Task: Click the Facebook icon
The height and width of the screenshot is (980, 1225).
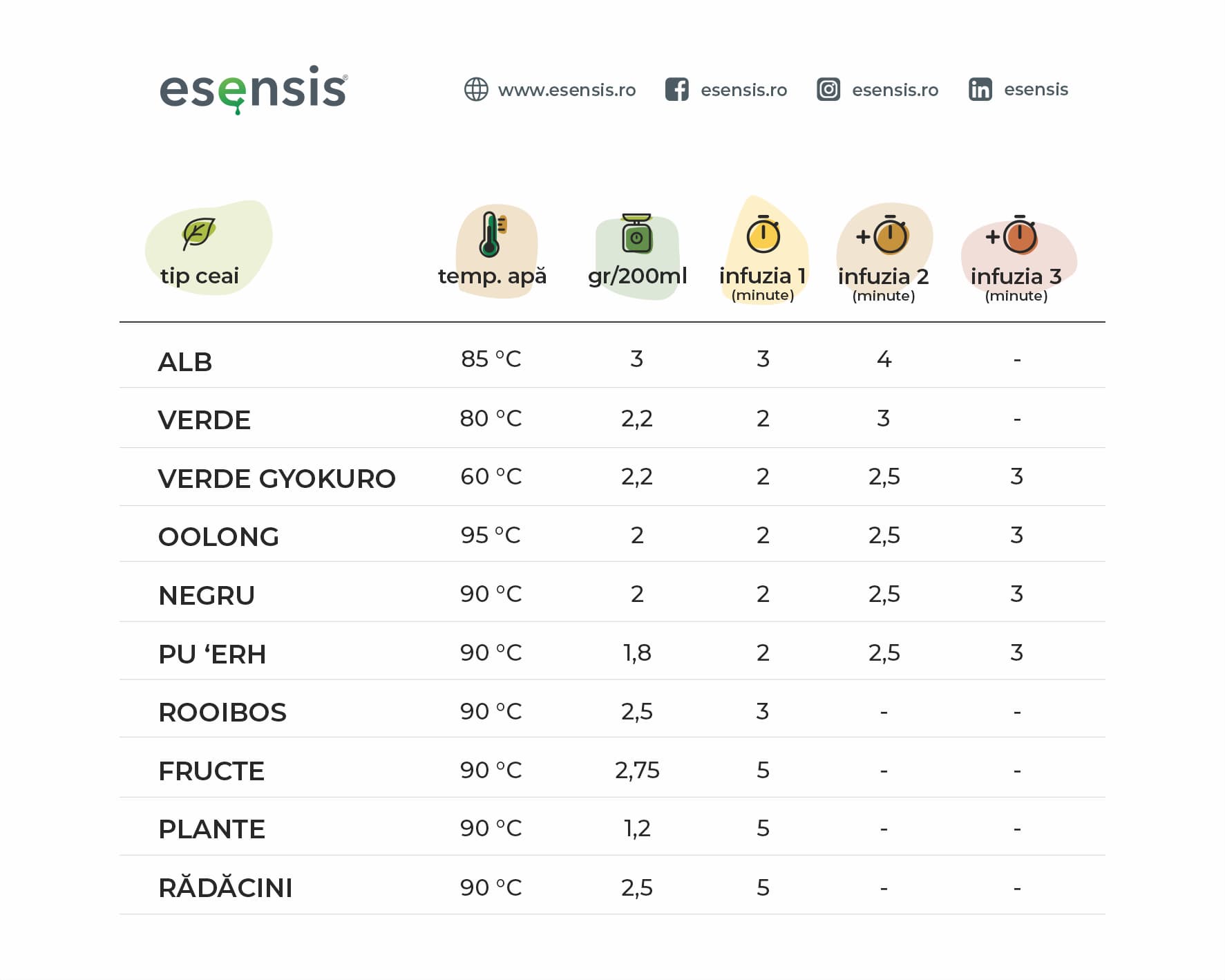Action: coord(677,89)
